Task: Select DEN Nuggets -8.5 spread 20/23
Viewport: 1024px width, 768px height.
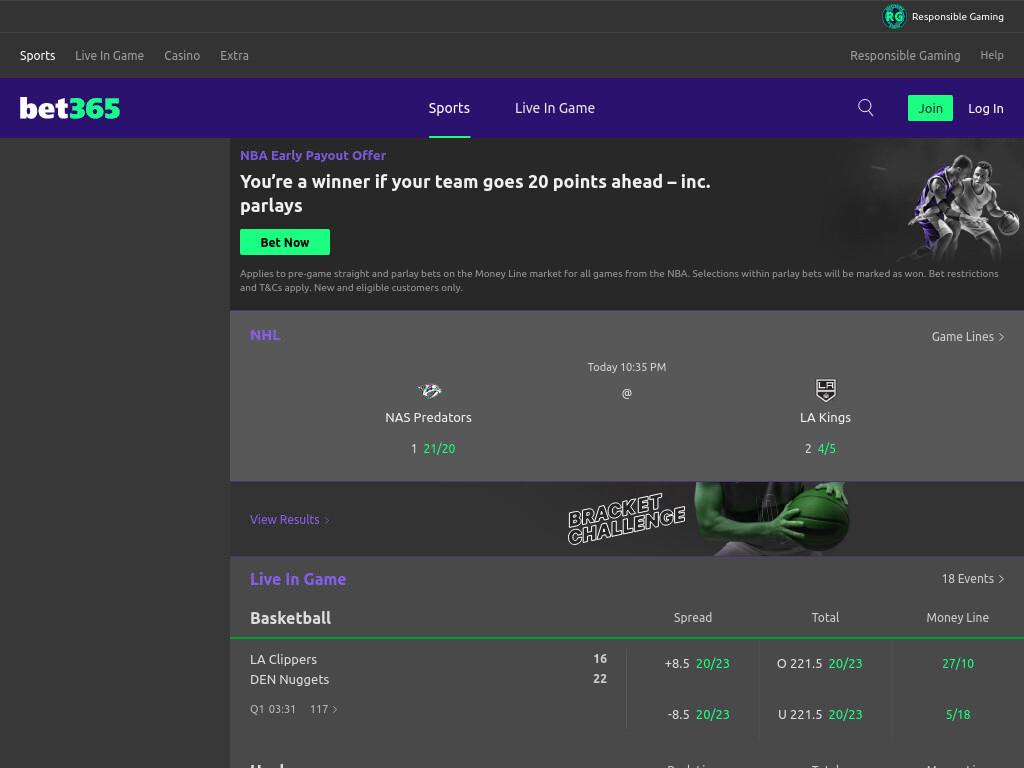Action: [x=698, y=714]
